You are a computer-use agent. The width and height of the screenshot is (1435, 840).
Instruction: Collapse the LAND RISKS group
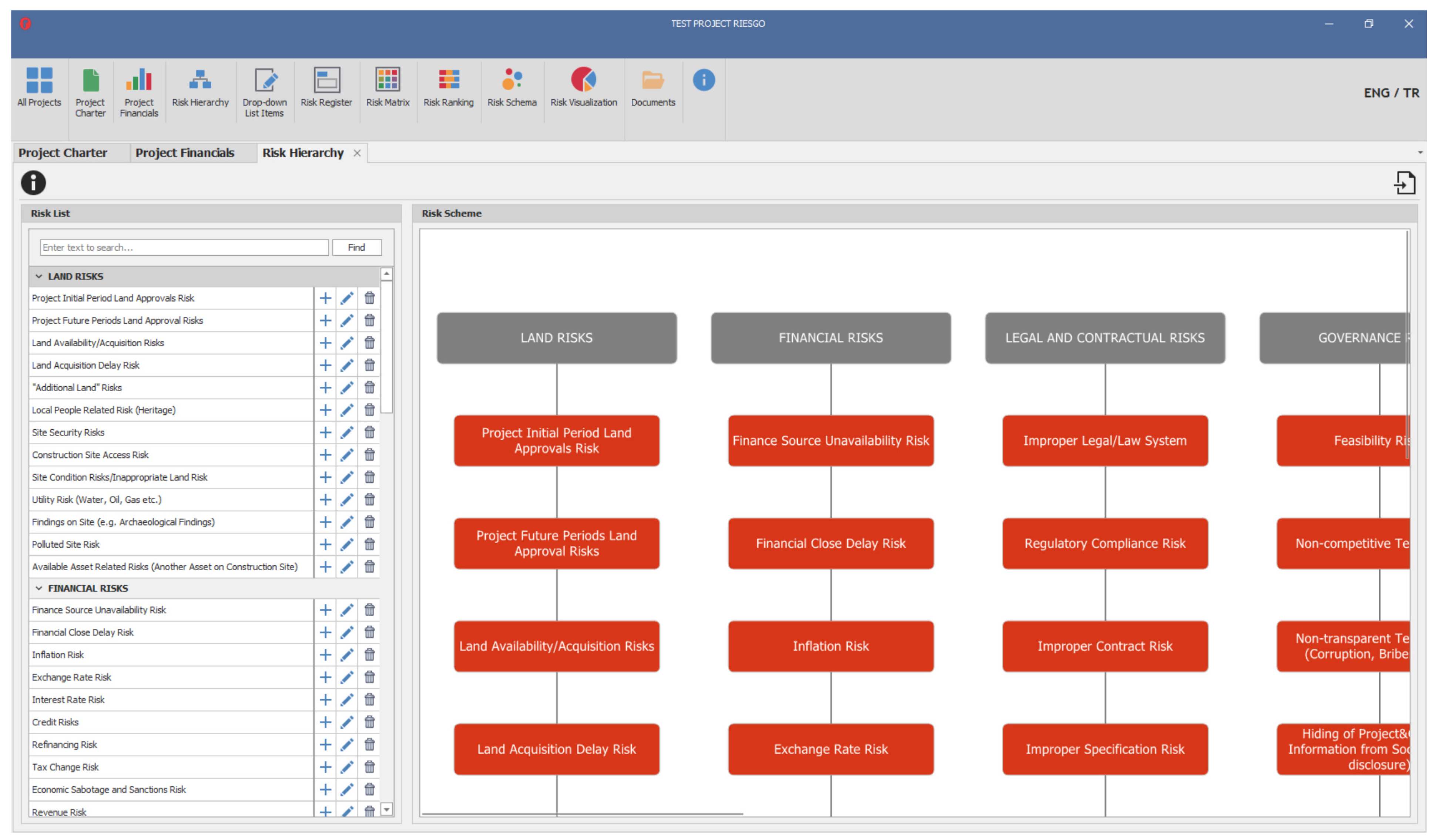pyautogui.click(x=39, y=276)
